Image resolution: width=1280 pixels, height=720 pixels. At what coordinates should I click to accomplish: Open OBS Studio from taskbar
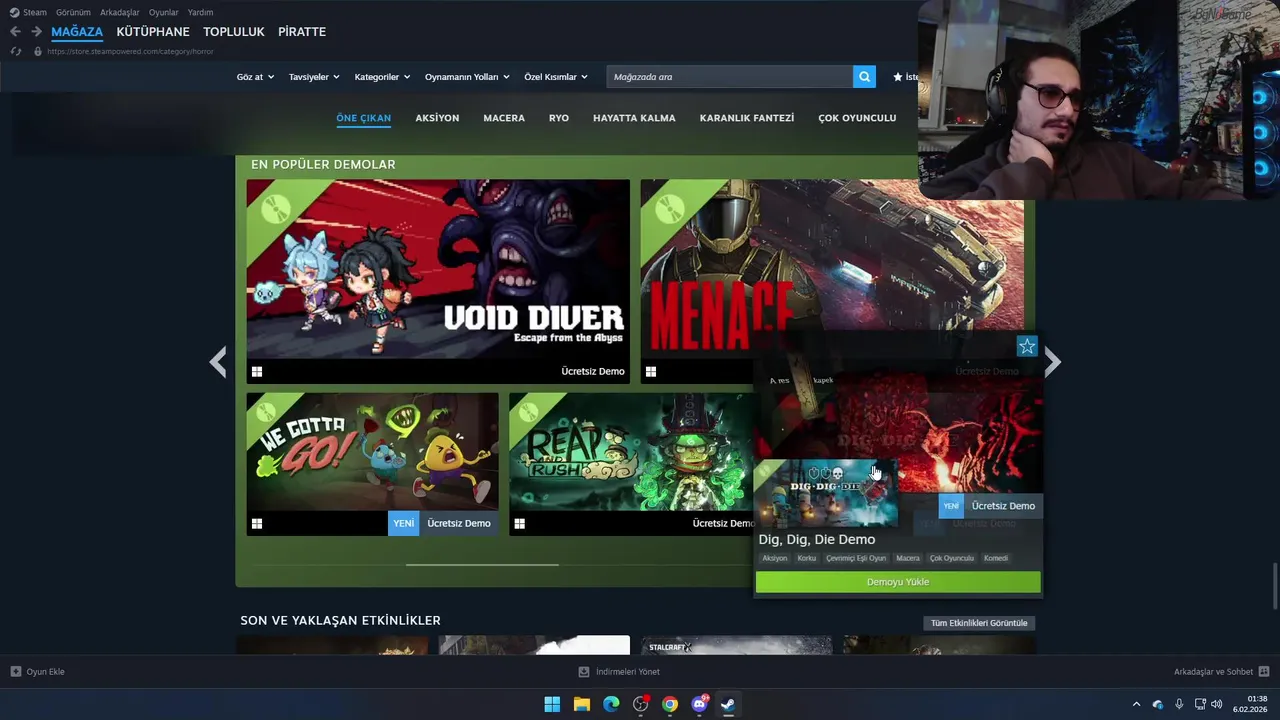click(641, 705)
